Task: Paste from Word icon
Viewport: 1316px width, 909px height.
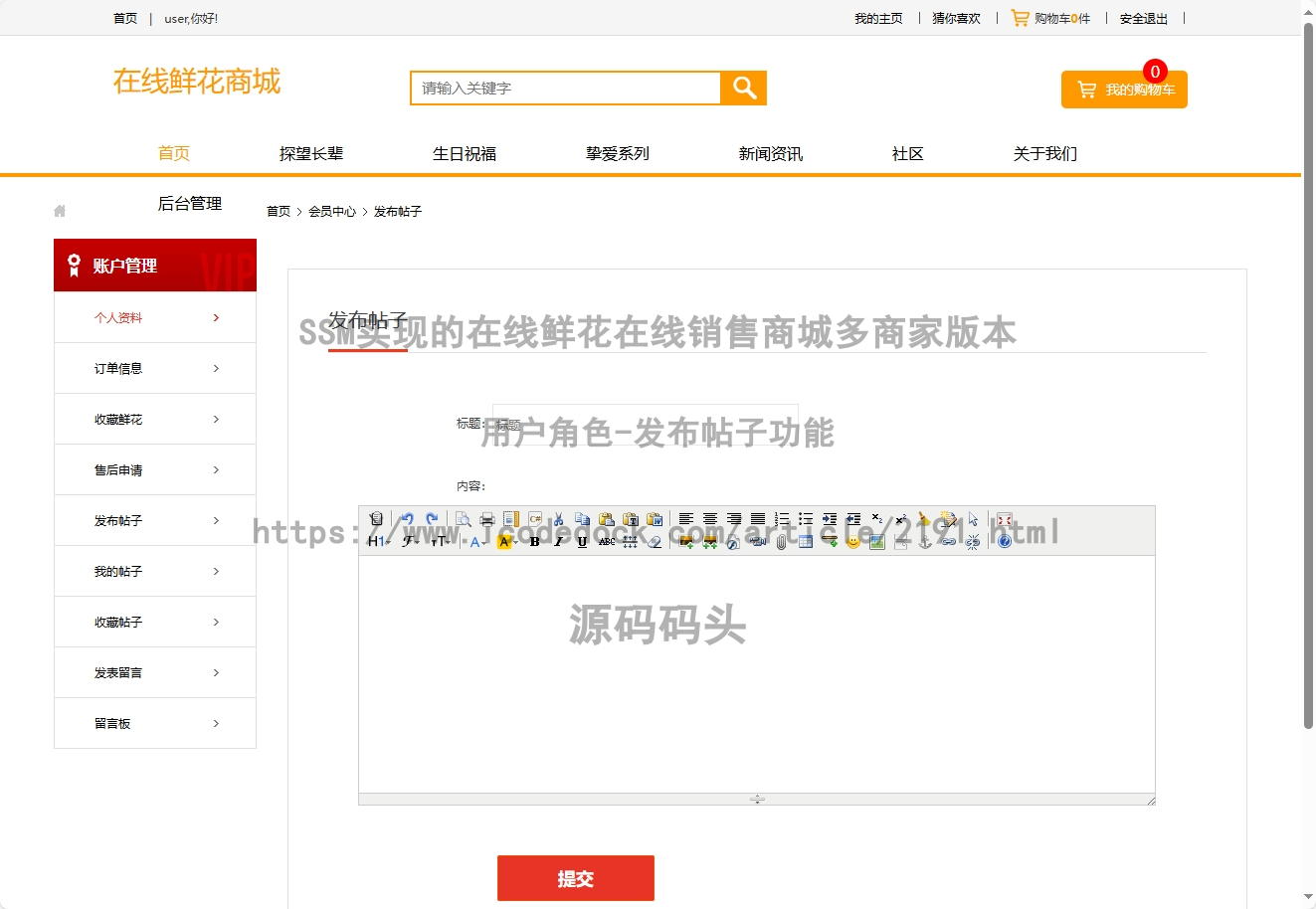Action: pos(655,519)
